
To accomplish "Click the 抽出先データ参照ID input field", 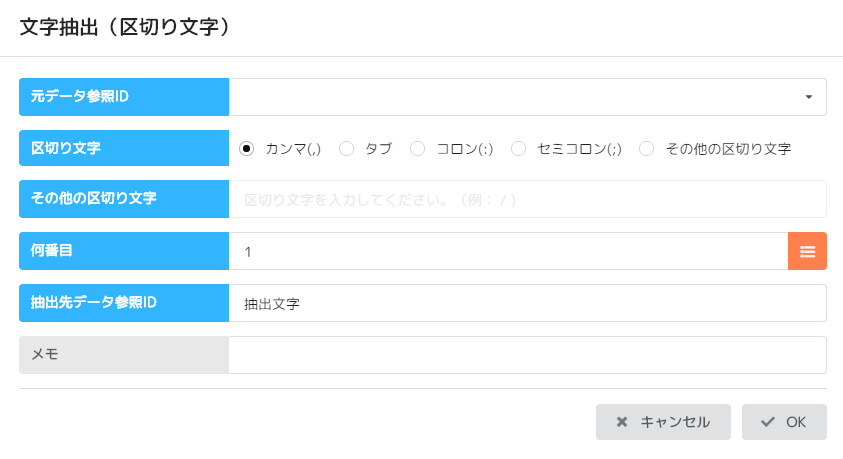I will (x=527, y=303).
